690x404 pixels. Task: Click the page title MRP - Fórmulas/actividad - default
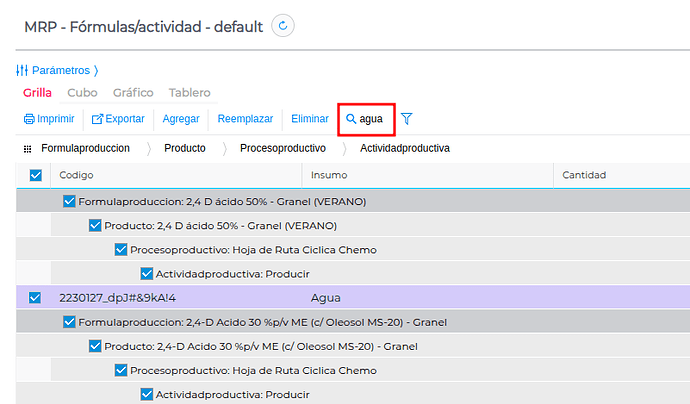(143, 27)
